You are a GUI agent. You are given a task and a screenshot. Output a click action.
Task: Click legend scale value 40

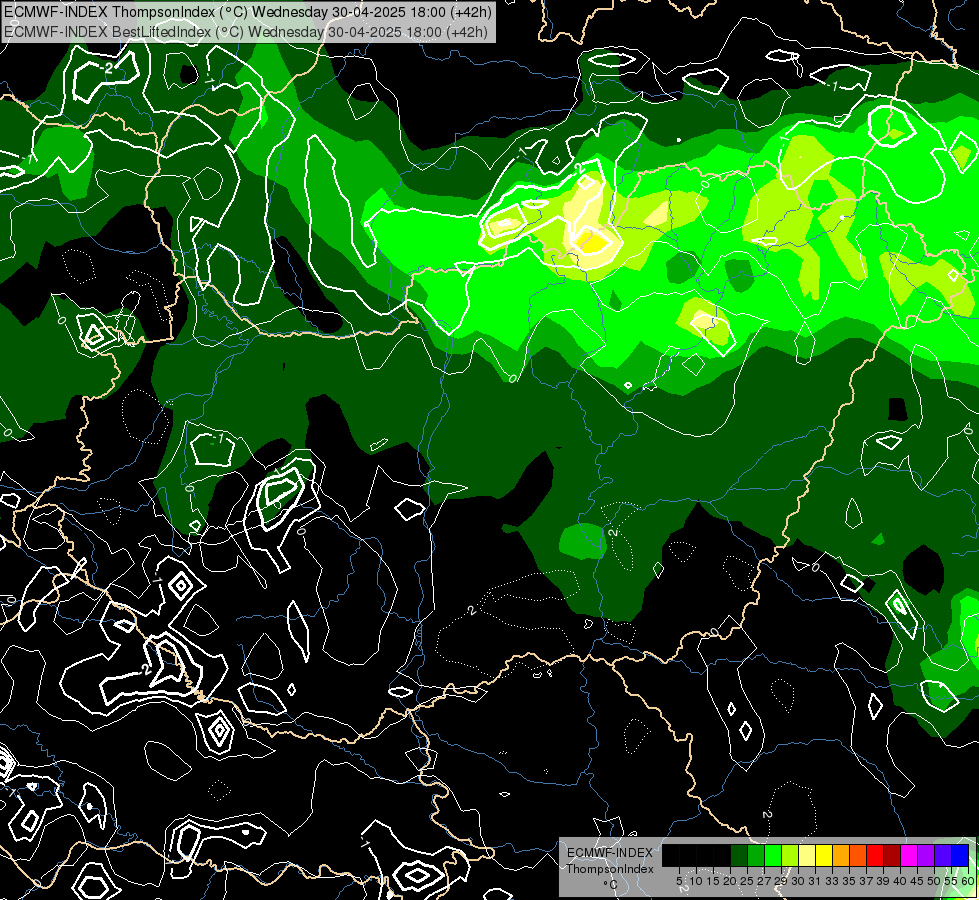tap(900, 881)
